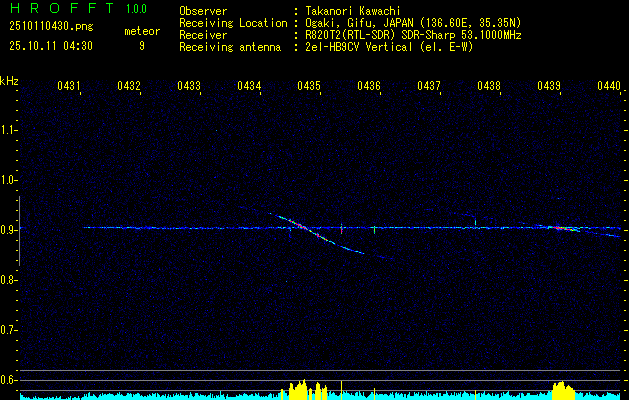
Task: Click the meteor count value 9
Action: 141,45
